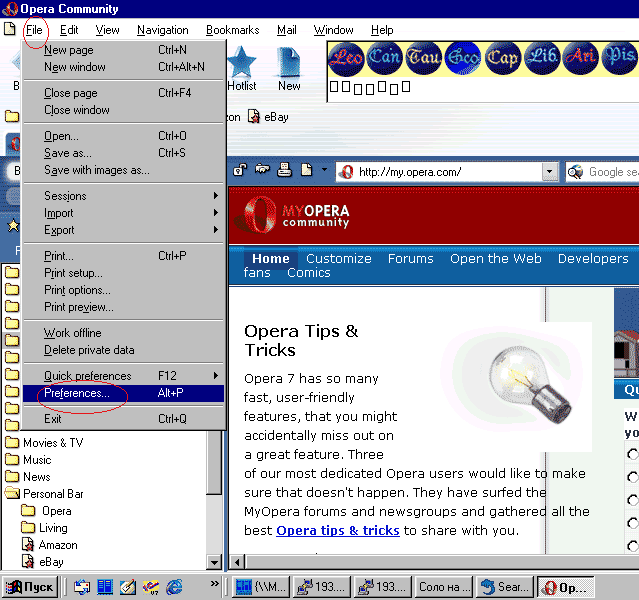
Task: Open the dropdown arrow next to document icon
Action: coord(324,169)
